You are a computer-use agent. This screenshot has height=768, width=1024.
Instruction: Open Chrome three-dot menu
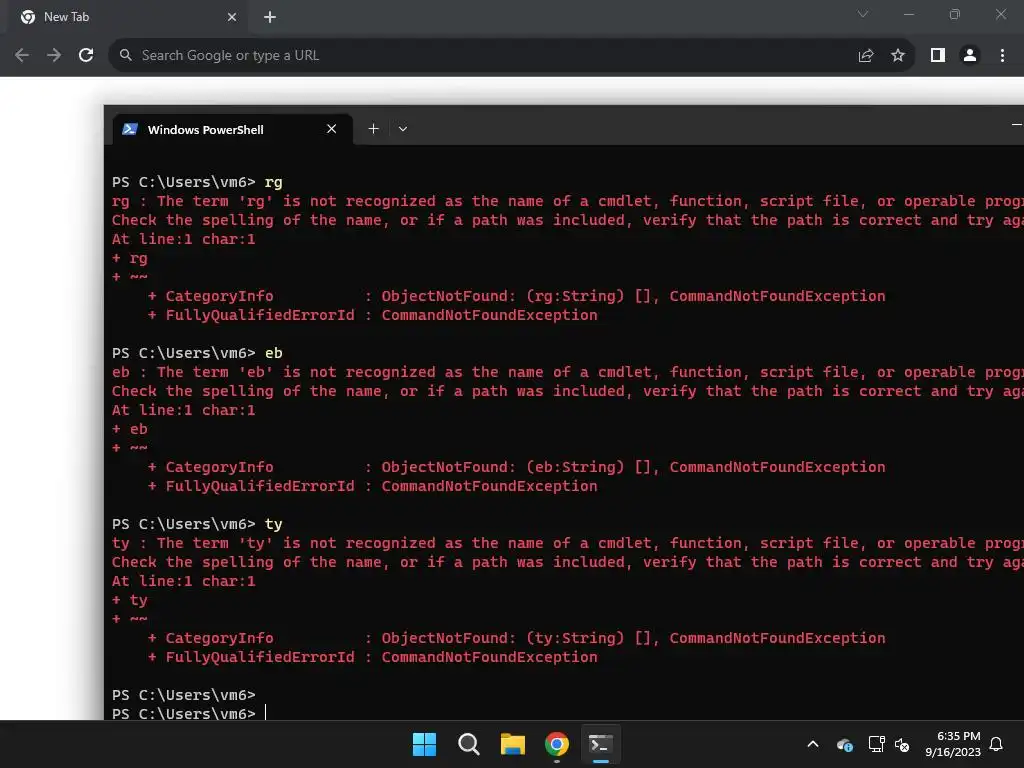pyautogui.click(x=1002, y=56)
